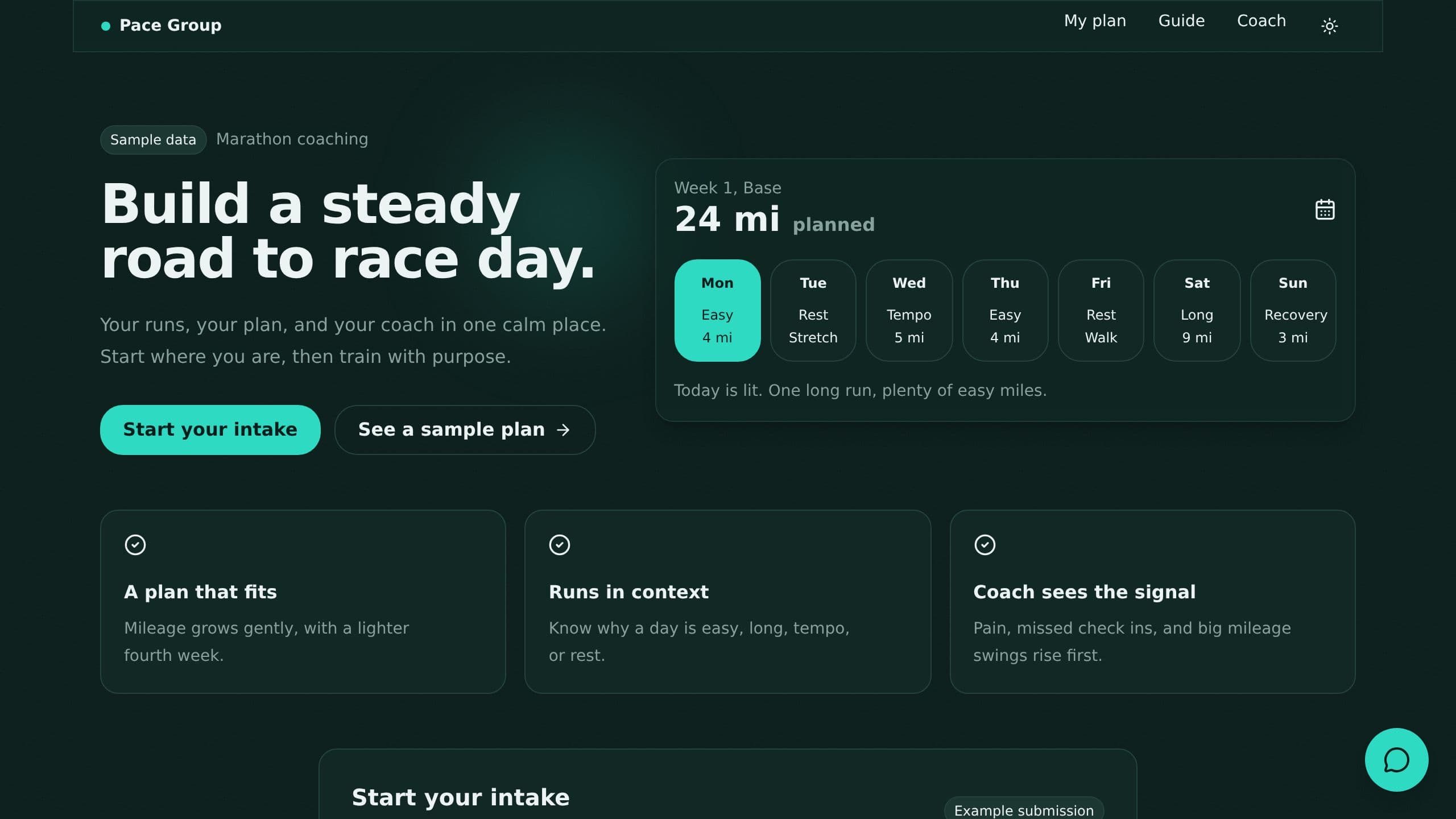Click the Start your intake section heading
The image size is (1456, 819).
(x=461, y=797)
